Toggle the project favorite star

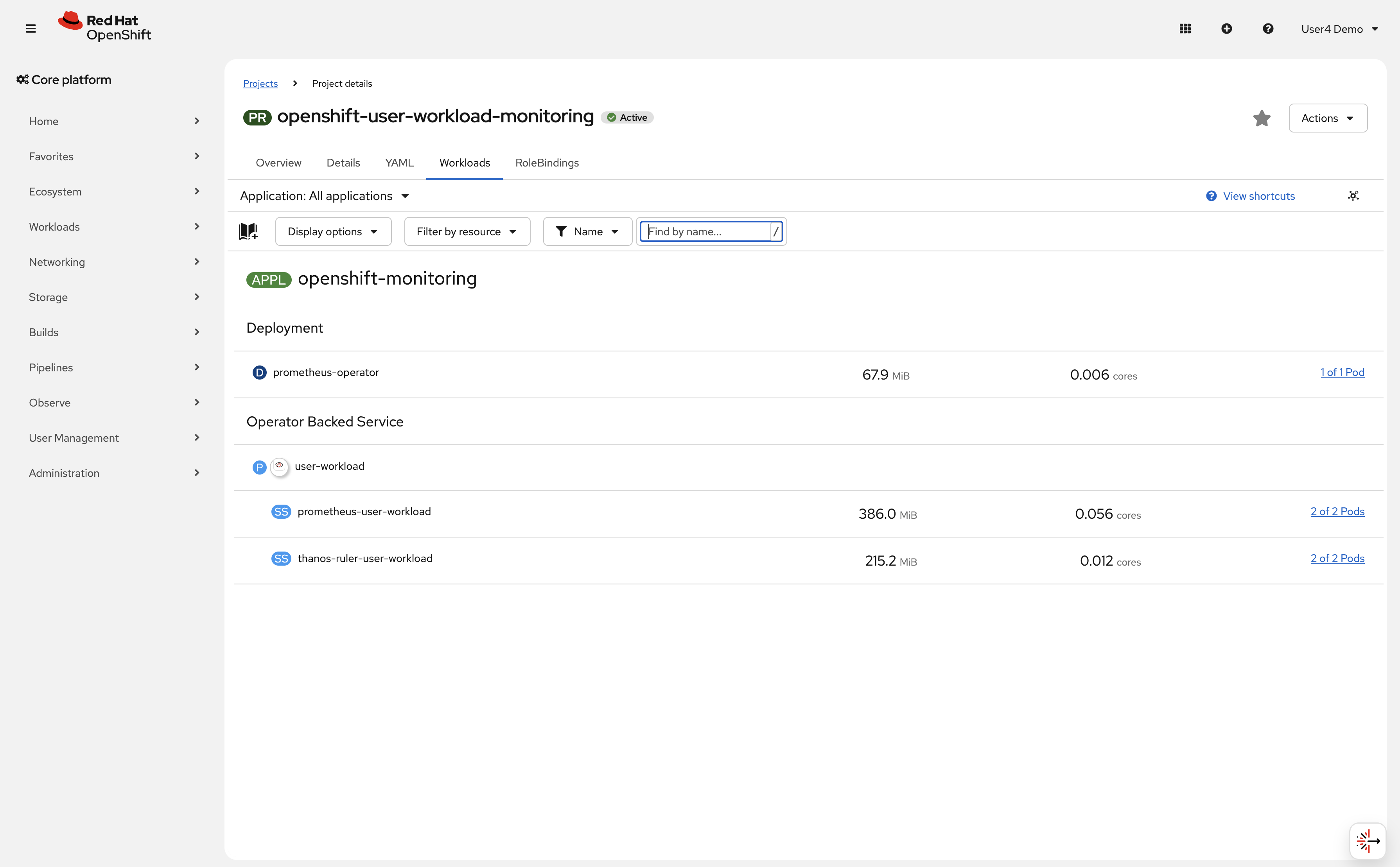tap(1261, 118)
